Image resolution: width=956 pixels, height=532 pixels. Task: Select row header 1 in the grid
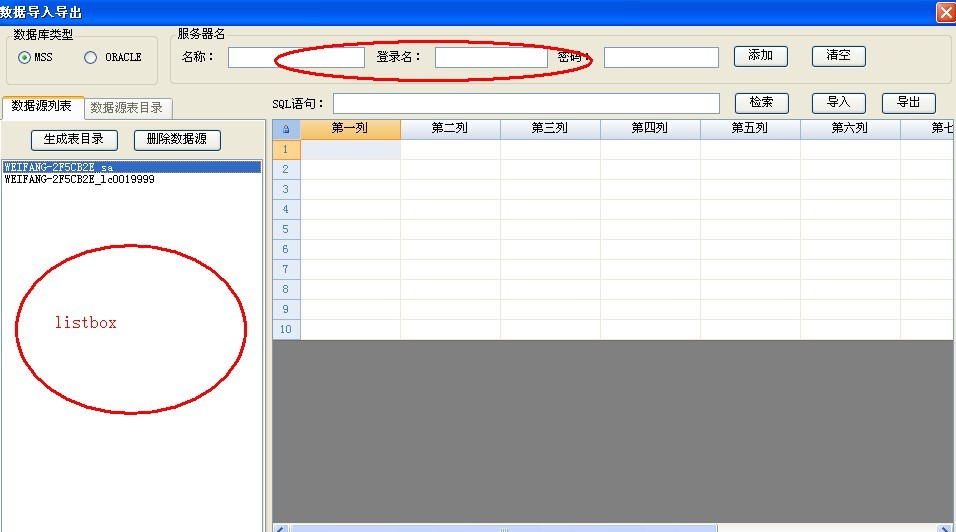[x=286, y=149]
